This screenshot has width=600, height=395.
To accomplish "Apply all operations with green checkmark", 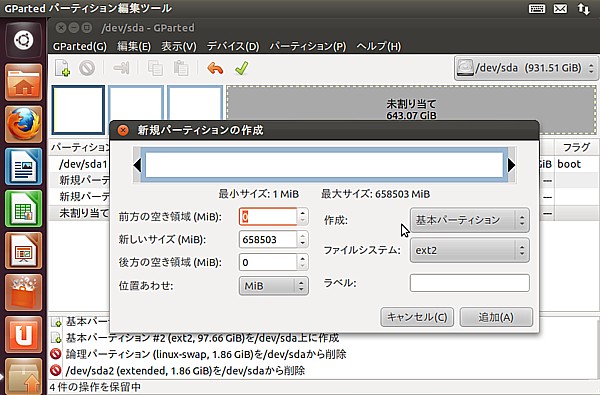I will (241, 68).
